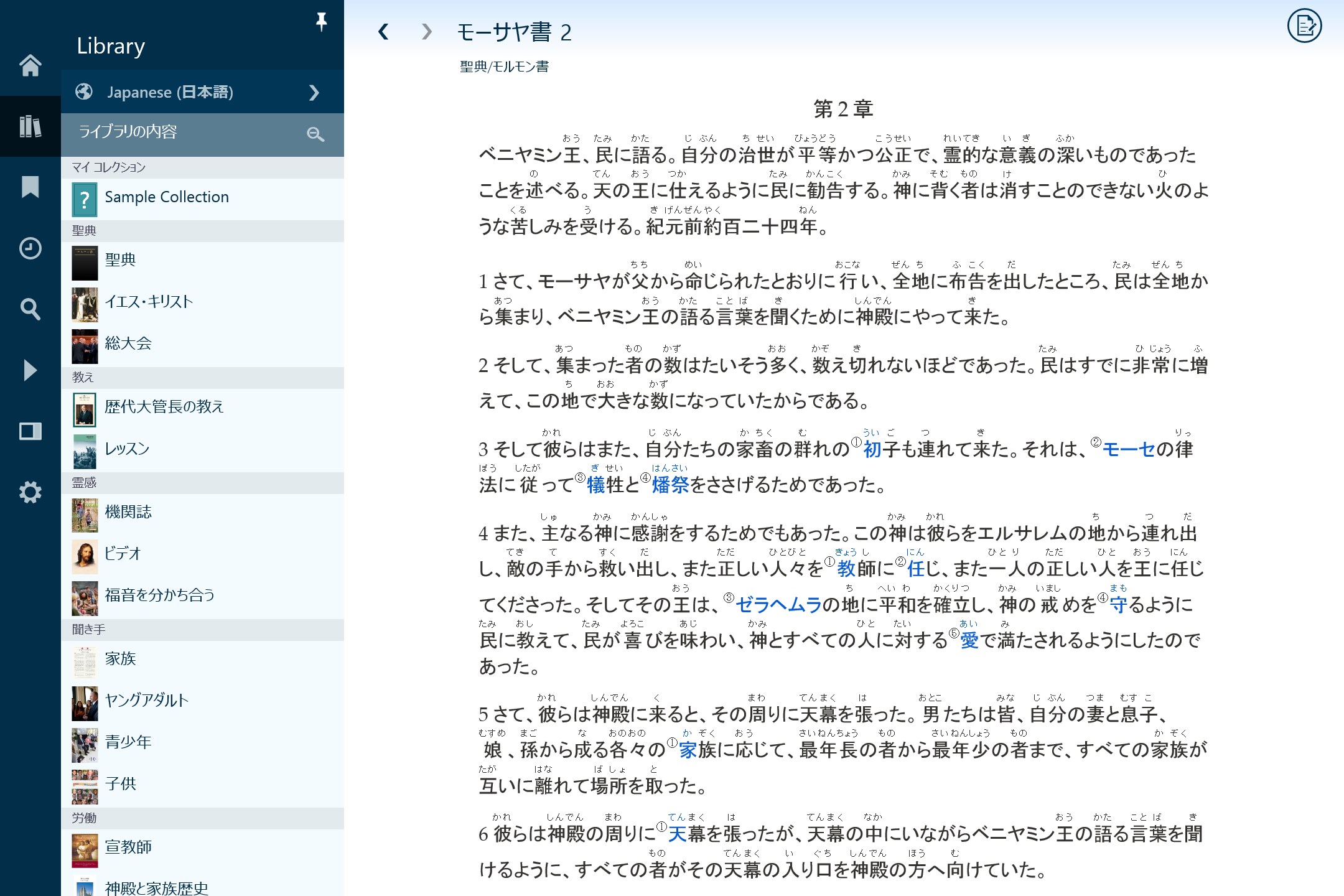
Task: Open the ビデオ thumbnail in library
Action: click(85, 555)
